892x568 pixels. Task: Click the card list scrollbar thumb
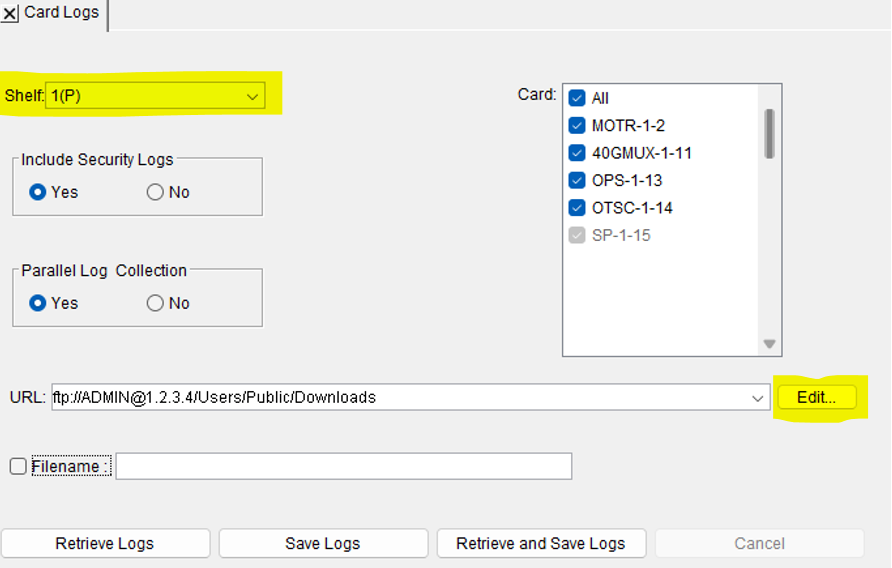coord(770,134)
